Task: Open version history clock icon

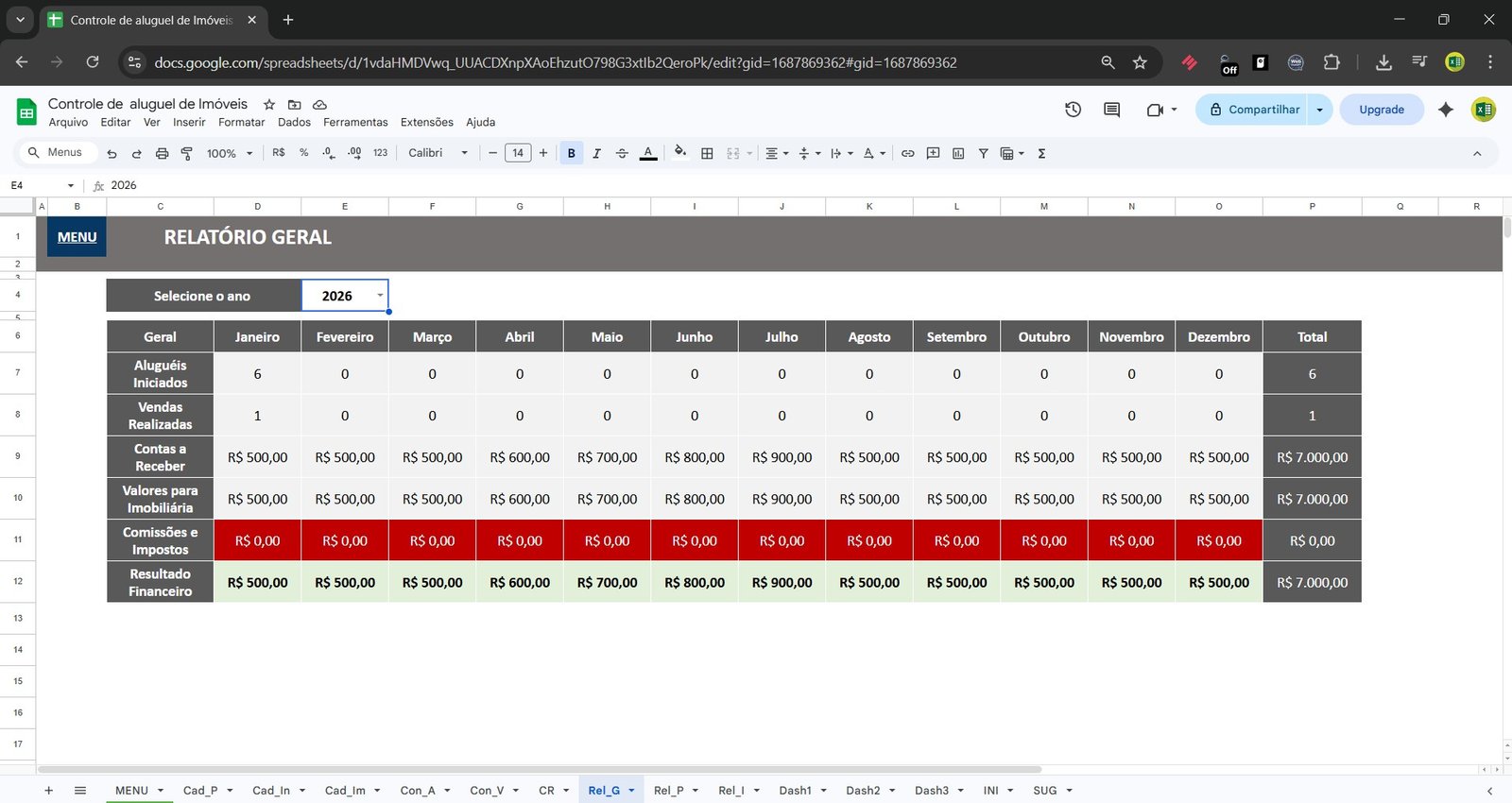Action: (1073, 110)
